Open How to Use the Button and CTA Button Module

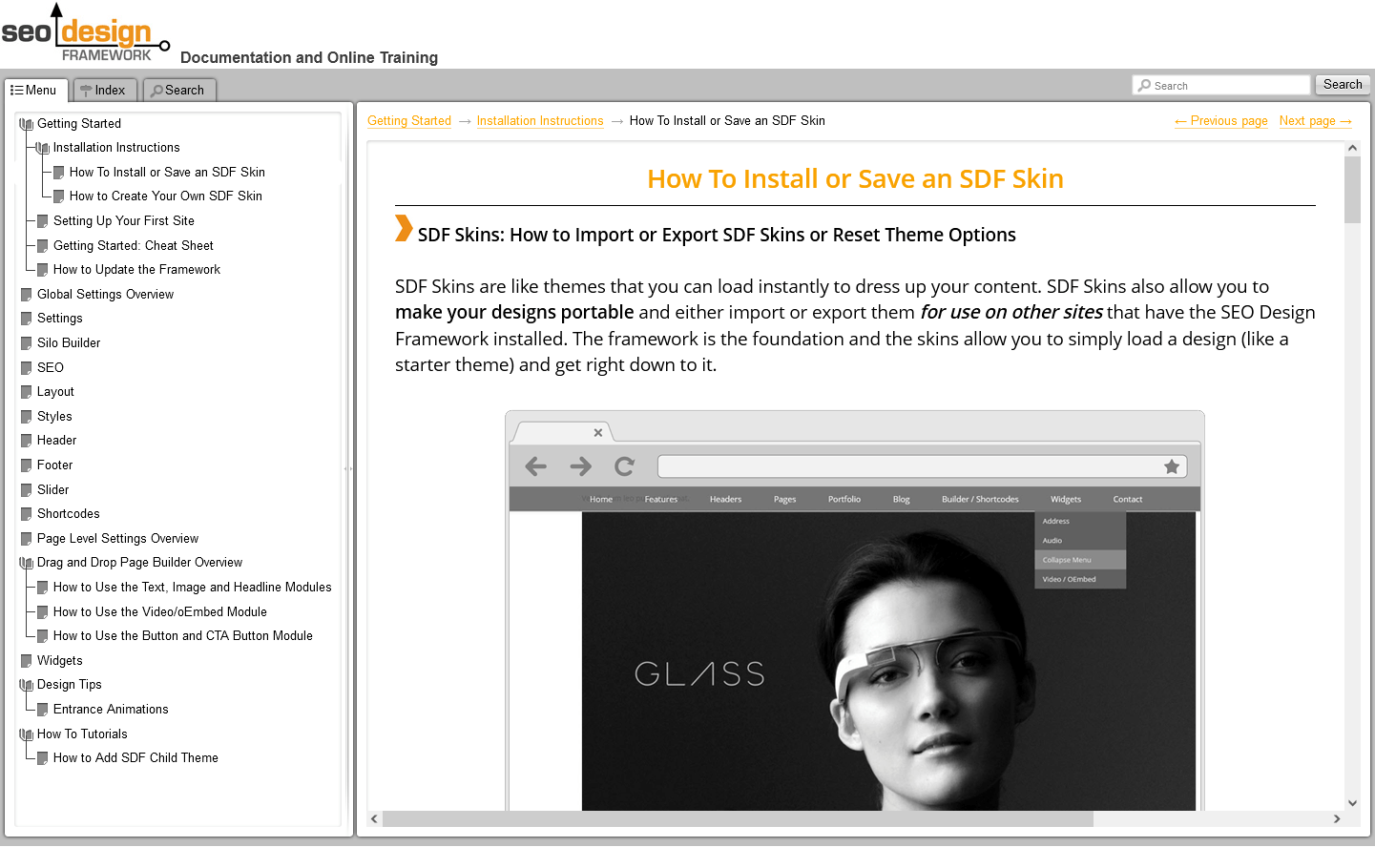tap(183, 636)
